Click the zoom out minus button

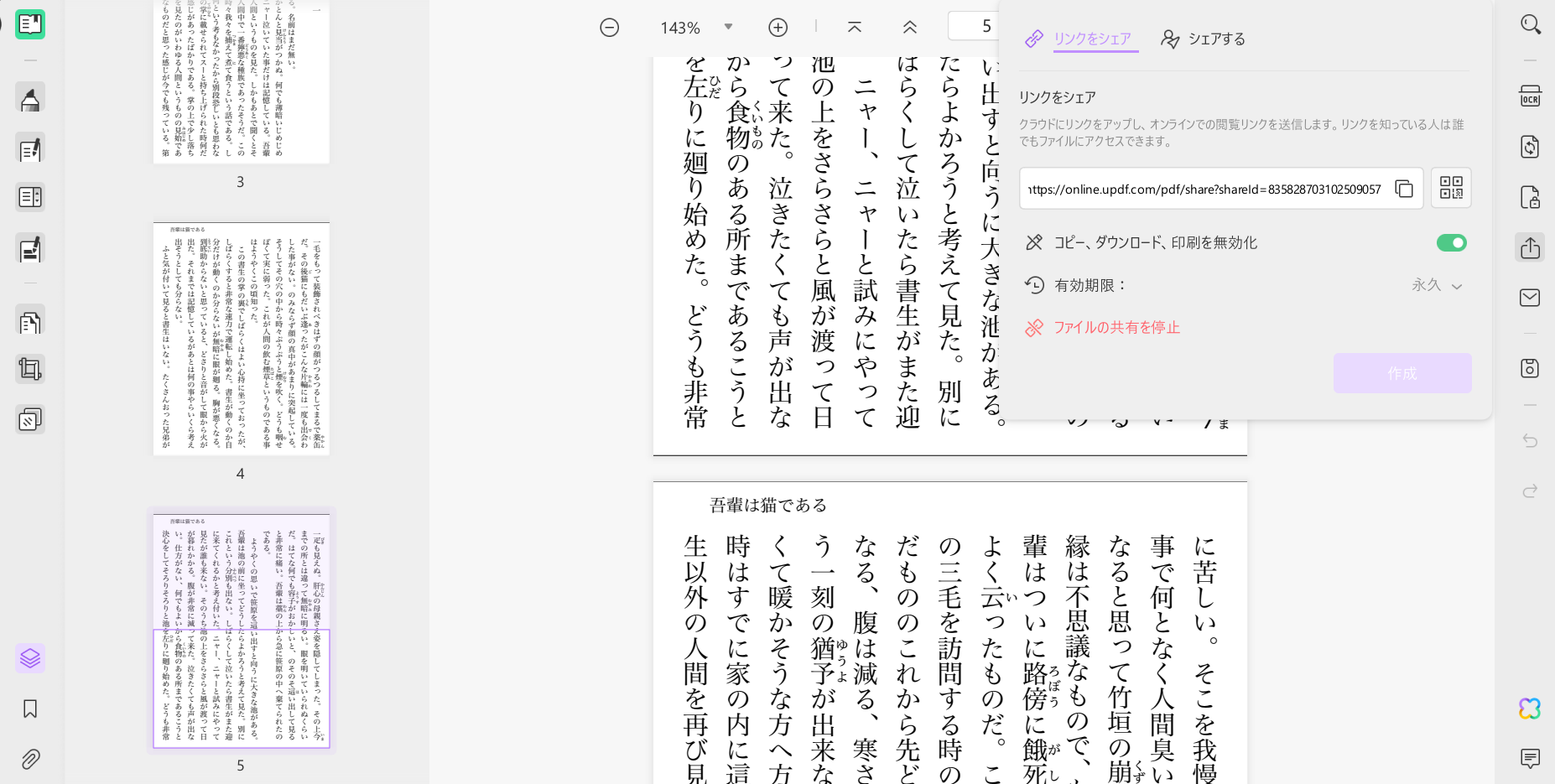610,28
